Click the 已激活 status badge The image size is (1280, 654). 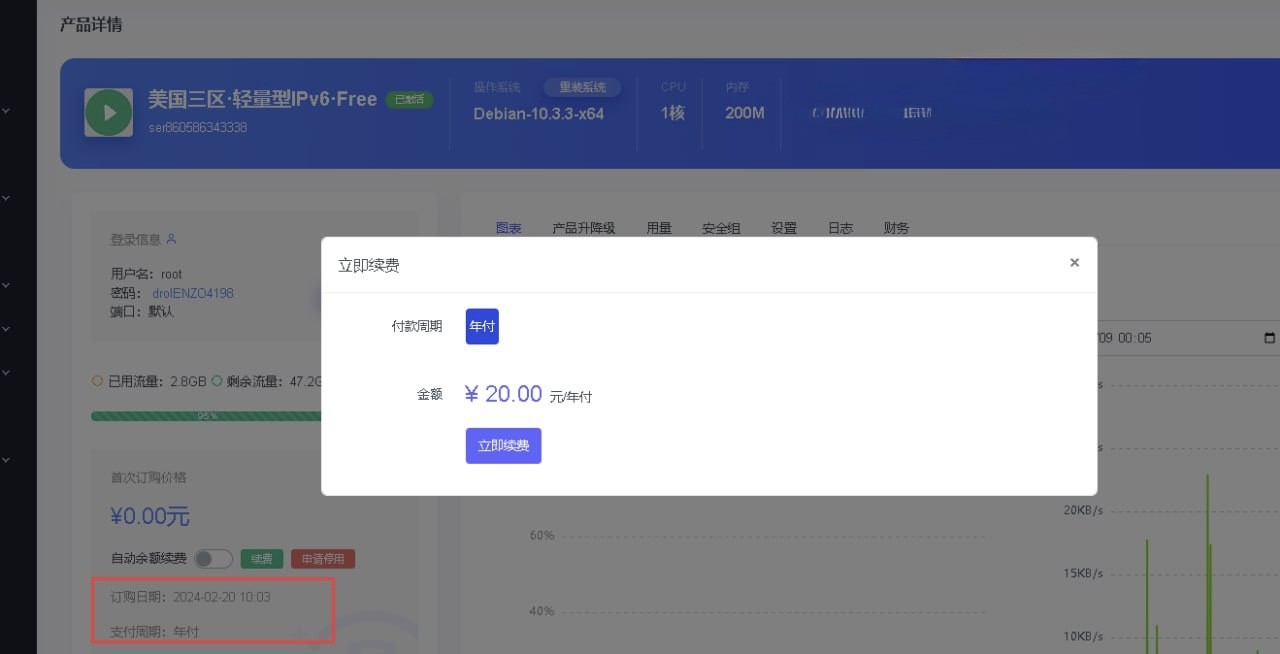tap(409, 100)
